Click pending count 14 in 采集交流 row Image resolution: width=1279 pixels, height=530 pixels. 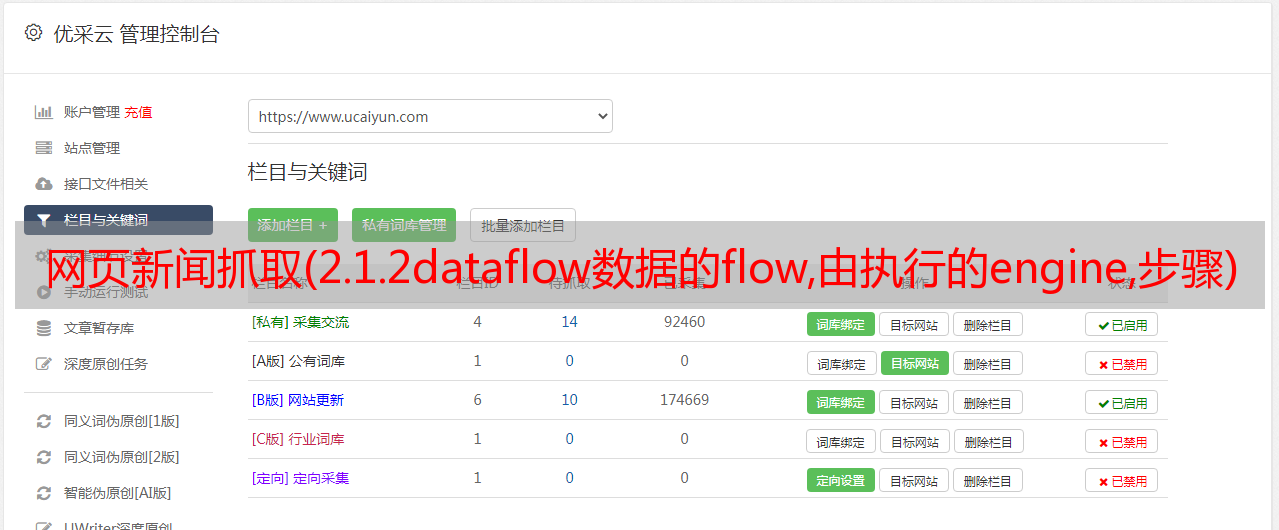point(570,322)
